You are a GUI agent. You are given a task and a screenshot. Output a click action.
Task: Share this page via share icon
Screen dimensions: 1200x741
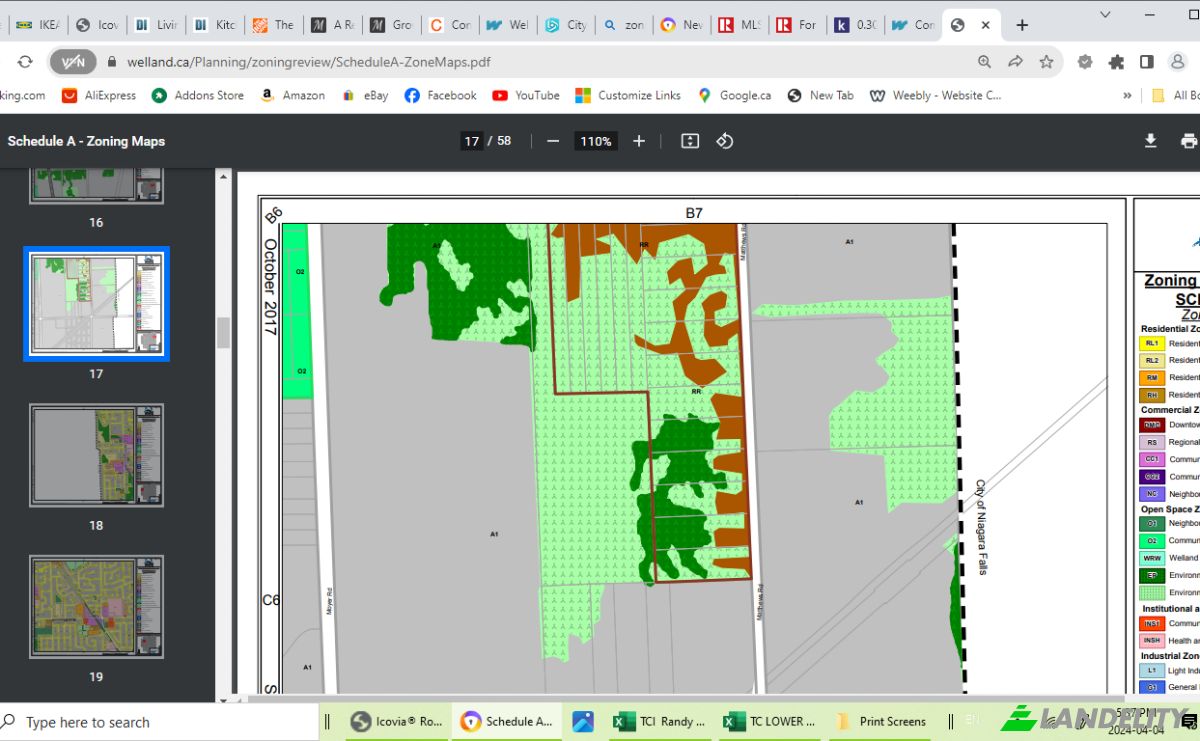tap(1015, 62)
